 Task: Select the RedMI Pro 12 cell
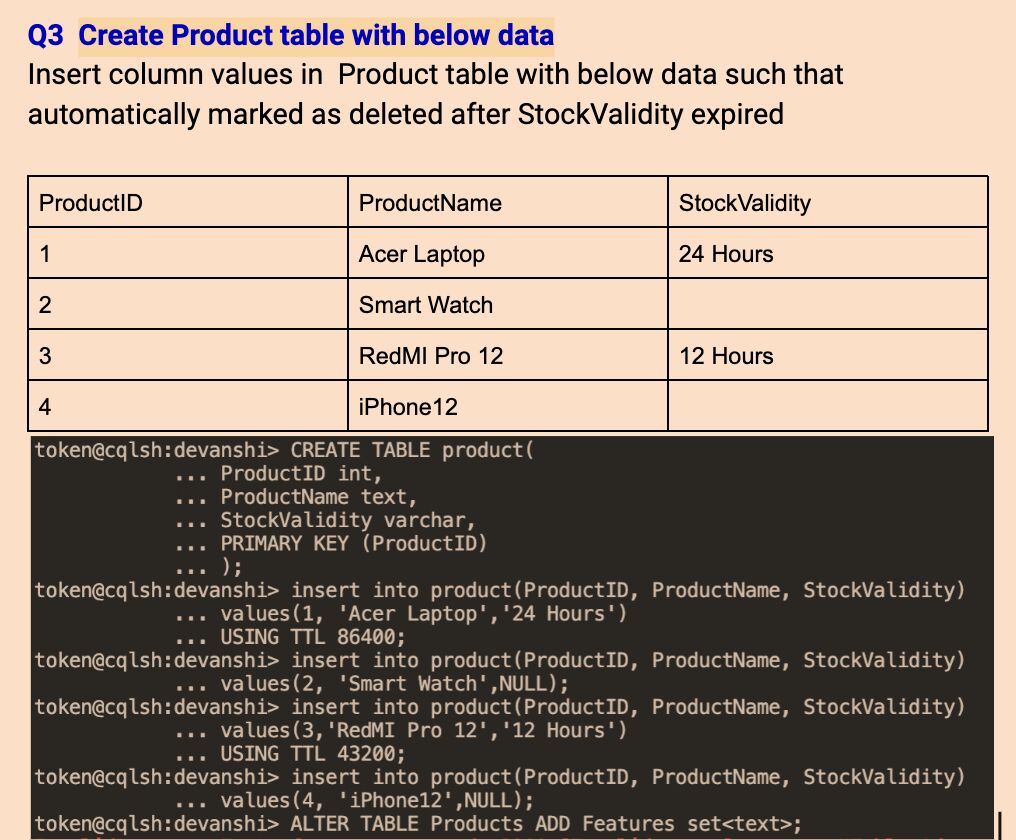click(508, 355)
